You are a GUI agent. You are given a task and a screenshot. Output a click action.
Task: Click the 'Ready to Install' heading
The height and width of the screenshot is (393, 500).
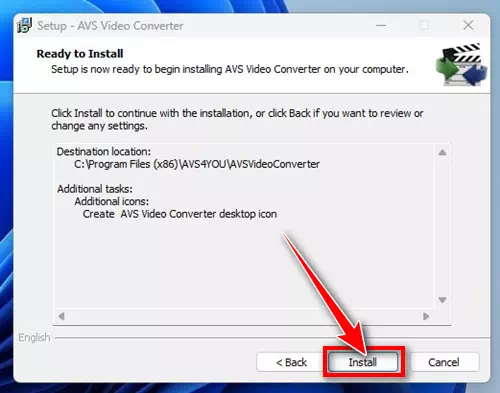coord(80,54)
